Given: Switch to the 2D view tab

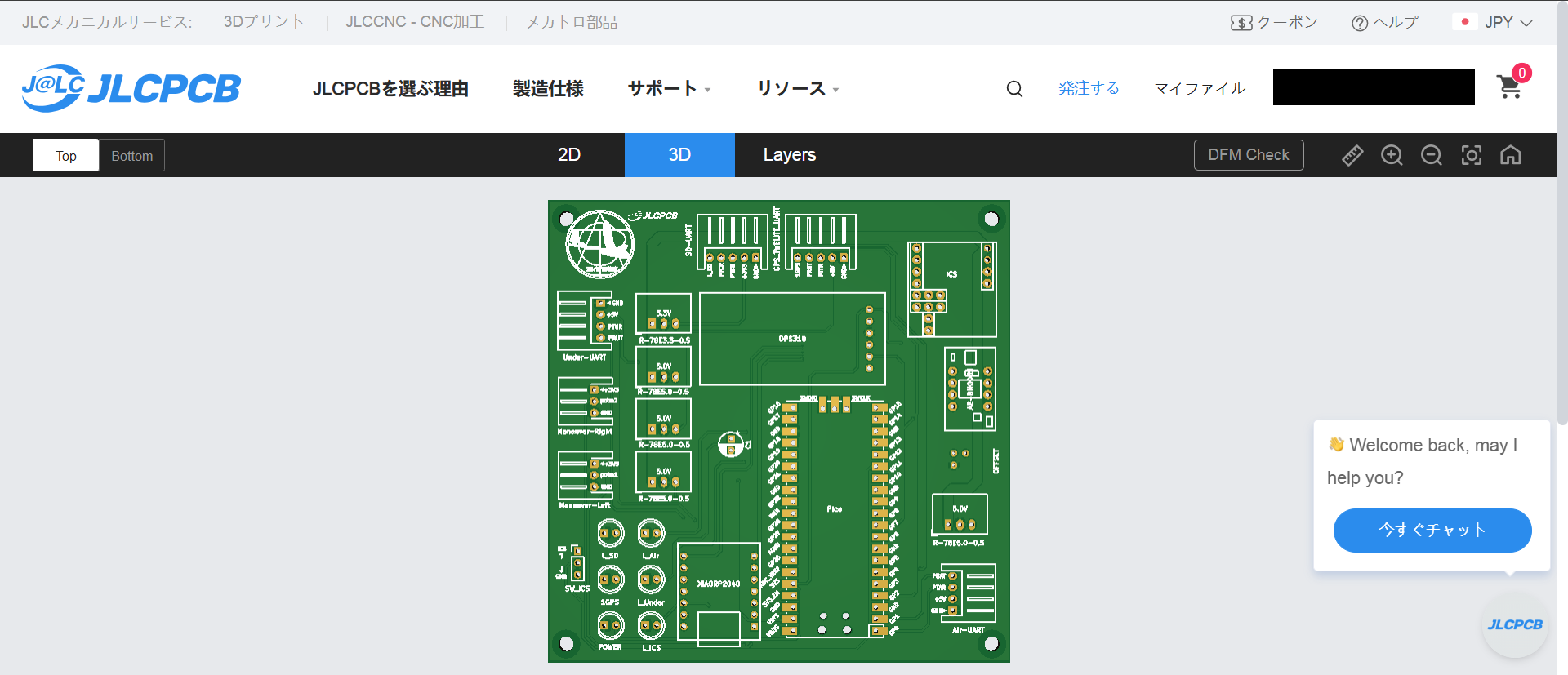Looking at the screenshot, I should click(x=568, y=155).
